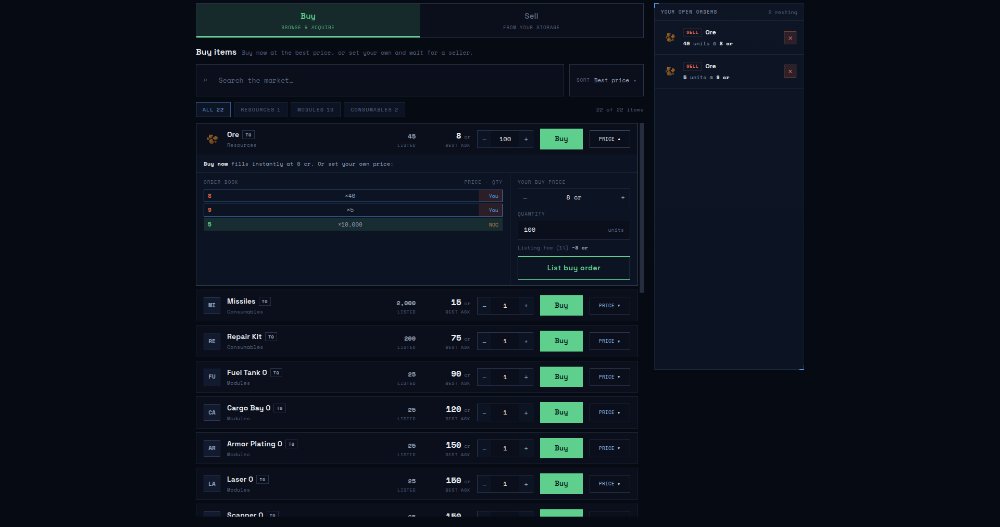Image resolution: width=1000 pixels, height=527 pixels.
Task: Increase the Cargo Bay 0 quantity
Action: (526, 413)
